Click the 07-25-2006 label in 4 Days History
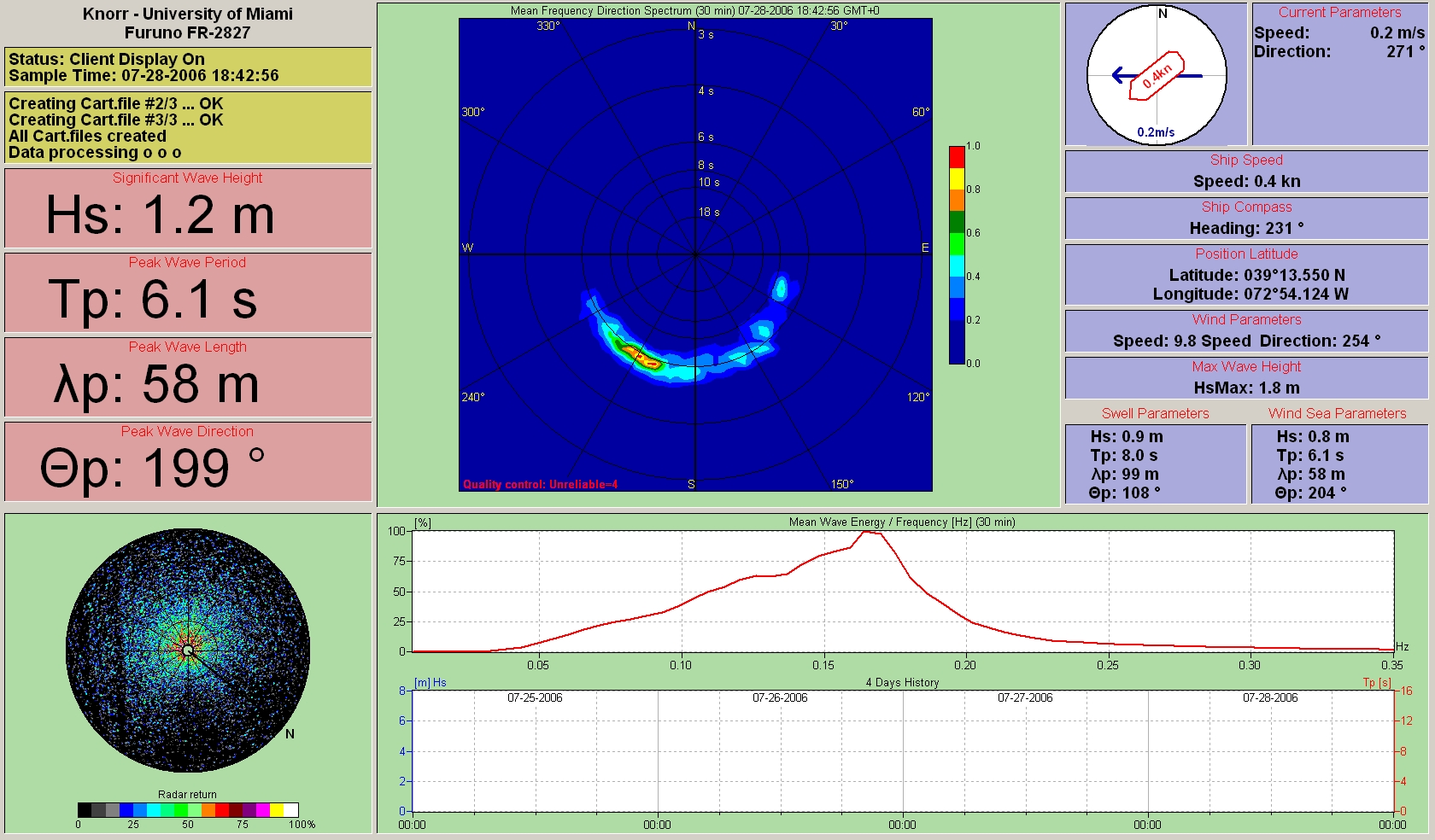The image size is (1435, 840). (535, 697)
